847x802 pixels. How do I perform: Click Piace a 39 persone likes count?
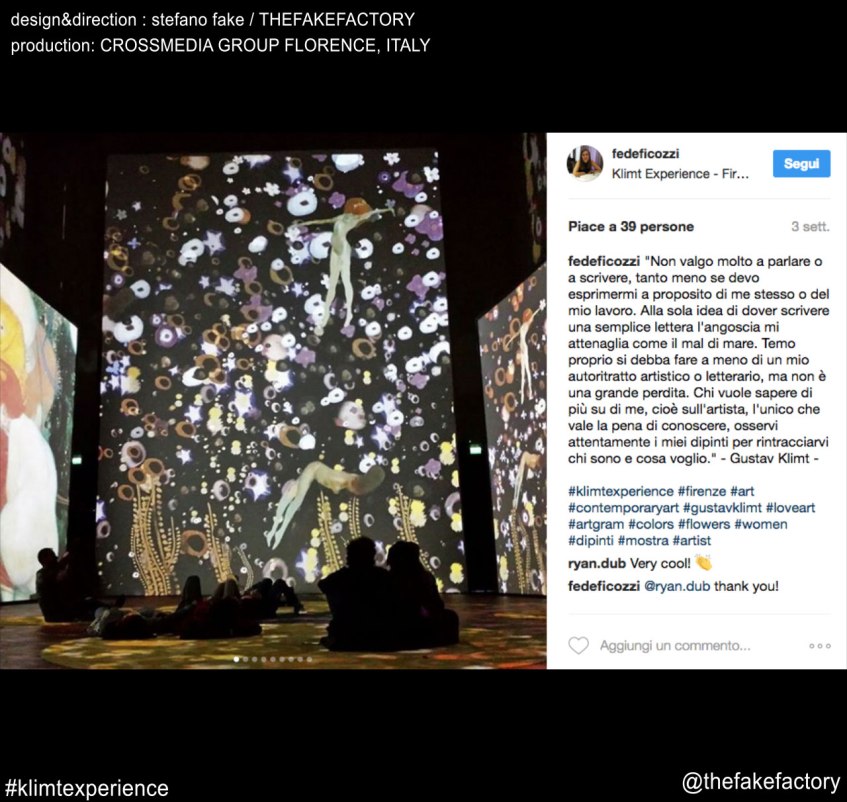[631, 226]
